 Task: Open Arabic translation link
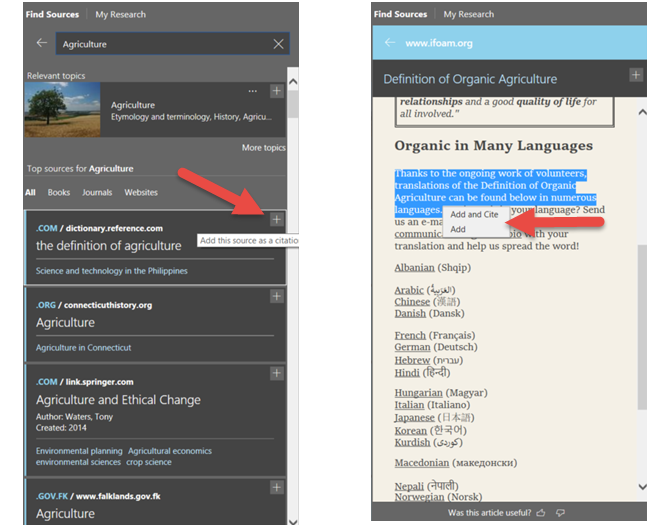click(x=409, y=290)
